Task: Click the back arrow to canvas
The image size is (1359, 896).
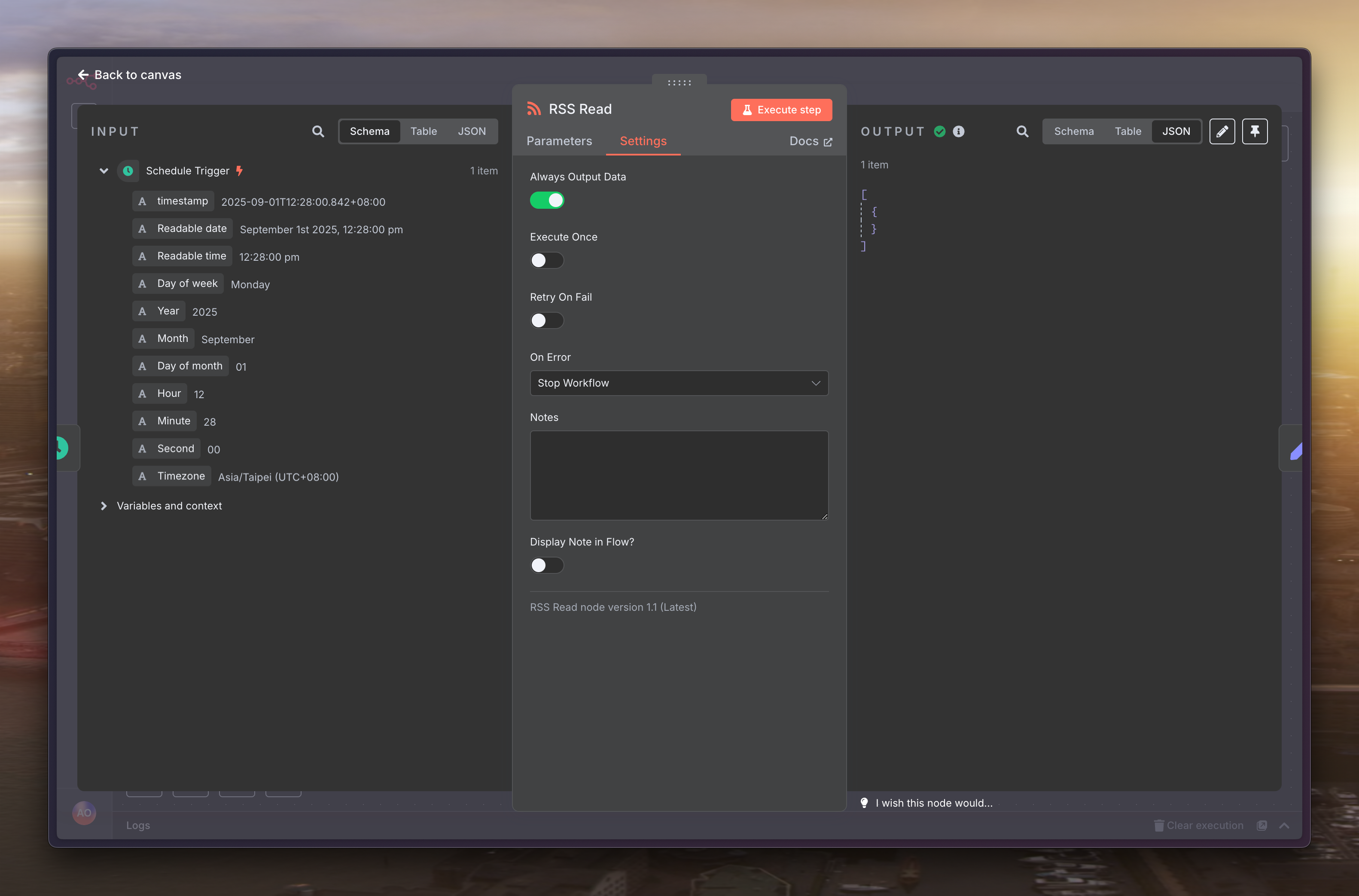Action: click(83, 75)
